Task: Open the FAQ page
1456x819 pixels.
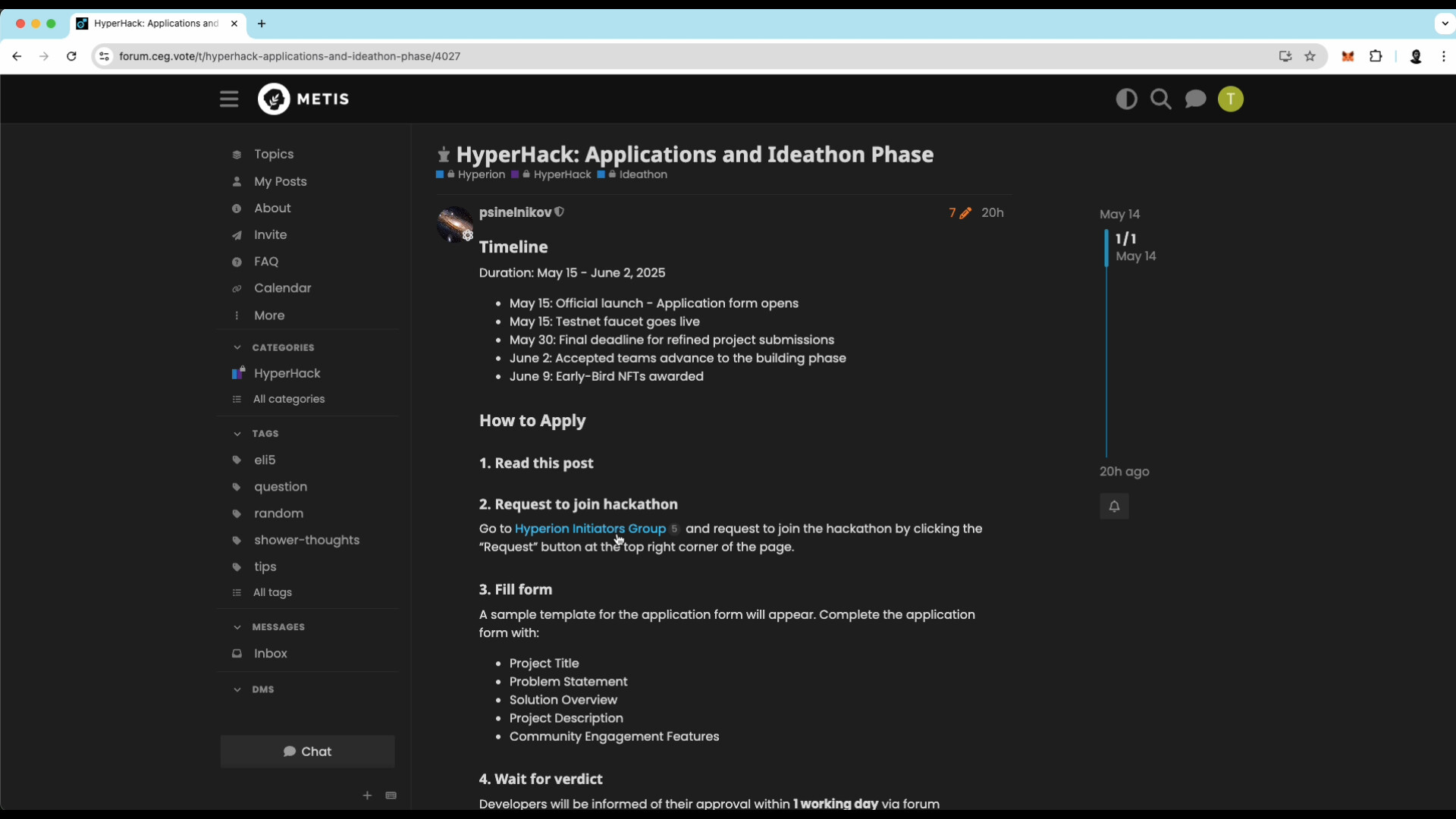Action: (x=266, y=262)
